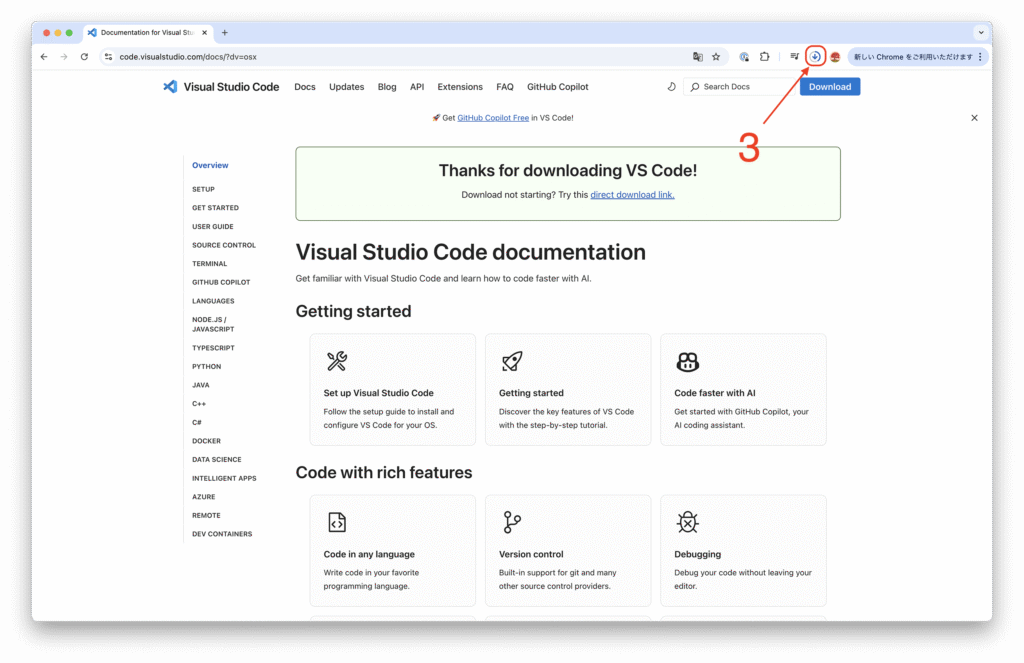Go to the Blog menu item

click(x=387, y=87)
